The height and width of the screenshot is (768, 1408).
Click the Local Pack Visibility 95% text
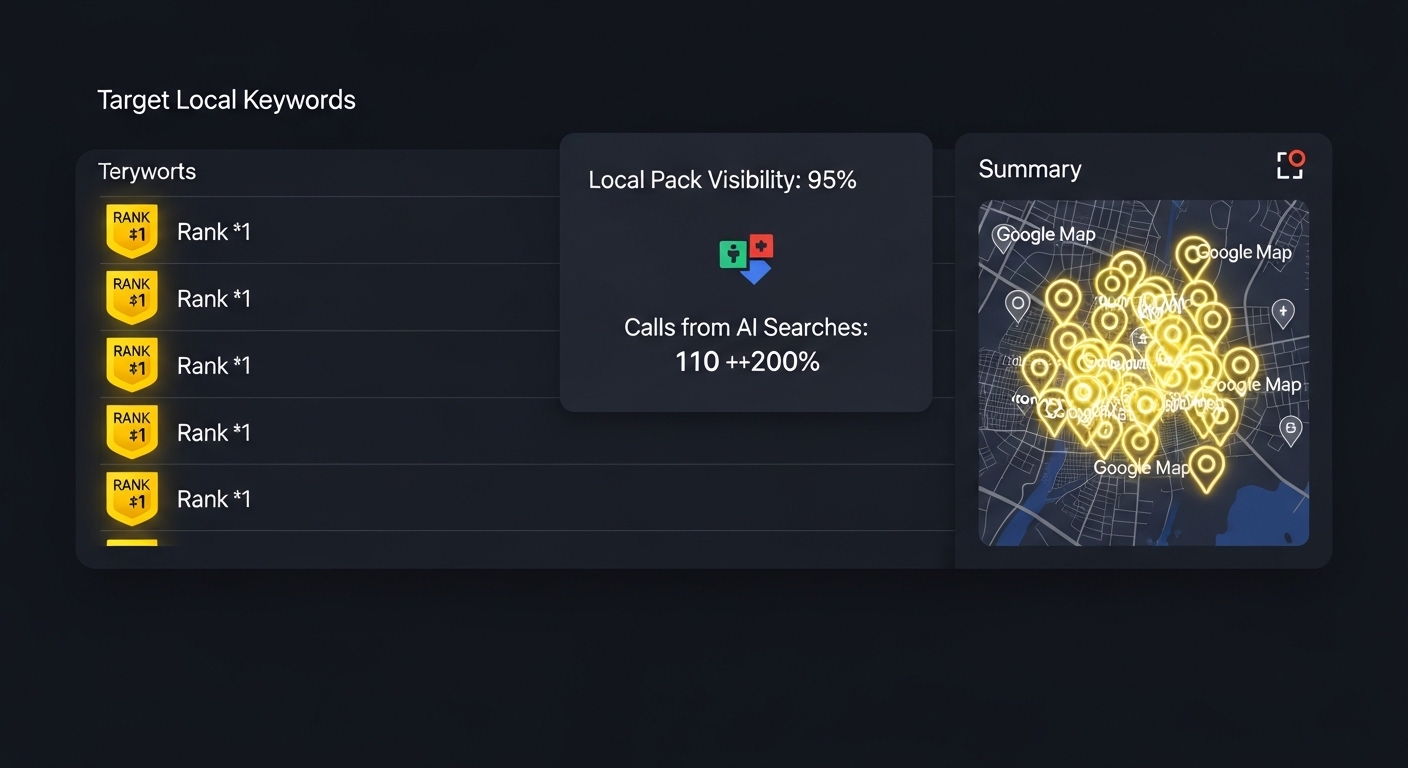point(722,180)
